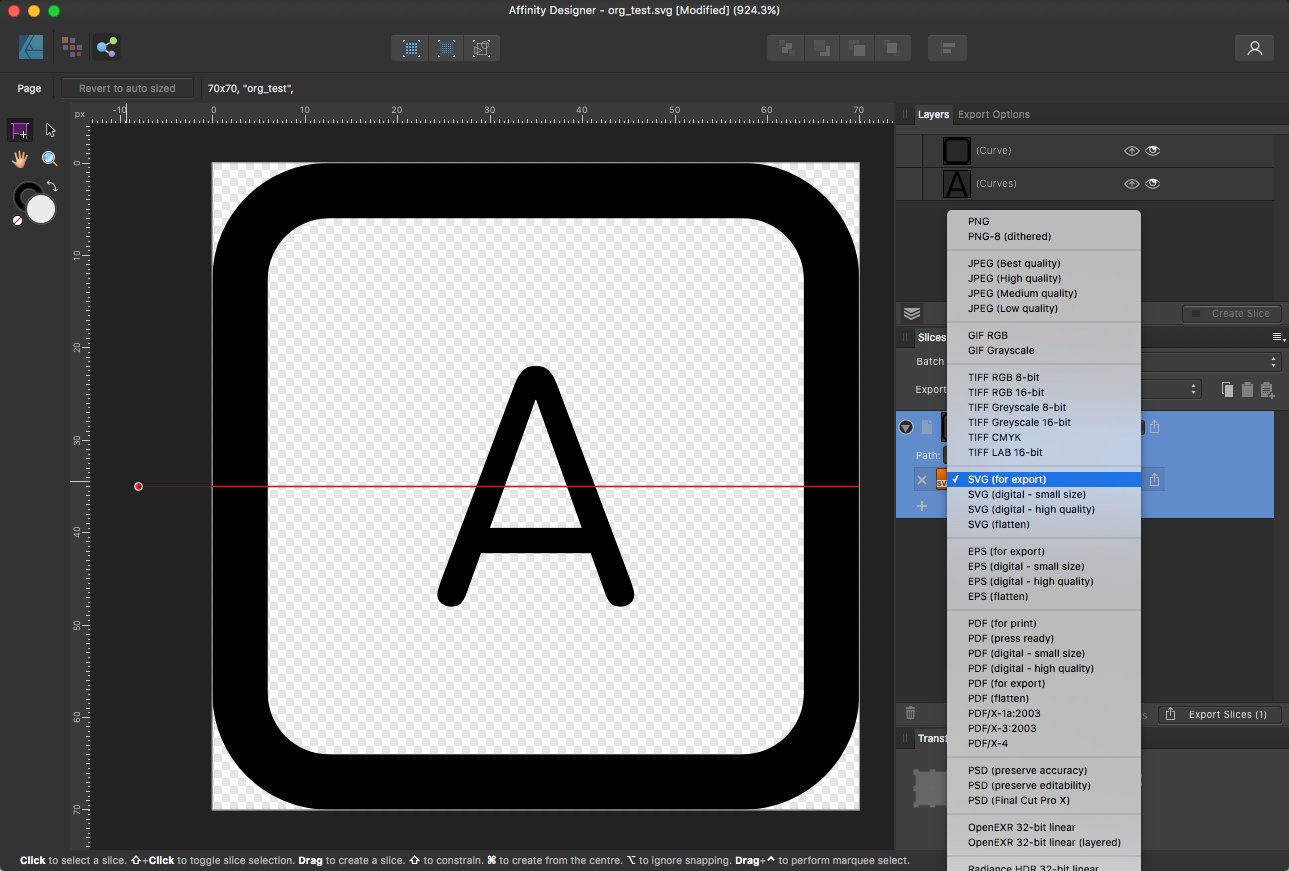Image resolution: width=1289 pixels, height=871 pixels.
Task: Choose TIFF CMYK format
Action: click(x=1043, y=438)
